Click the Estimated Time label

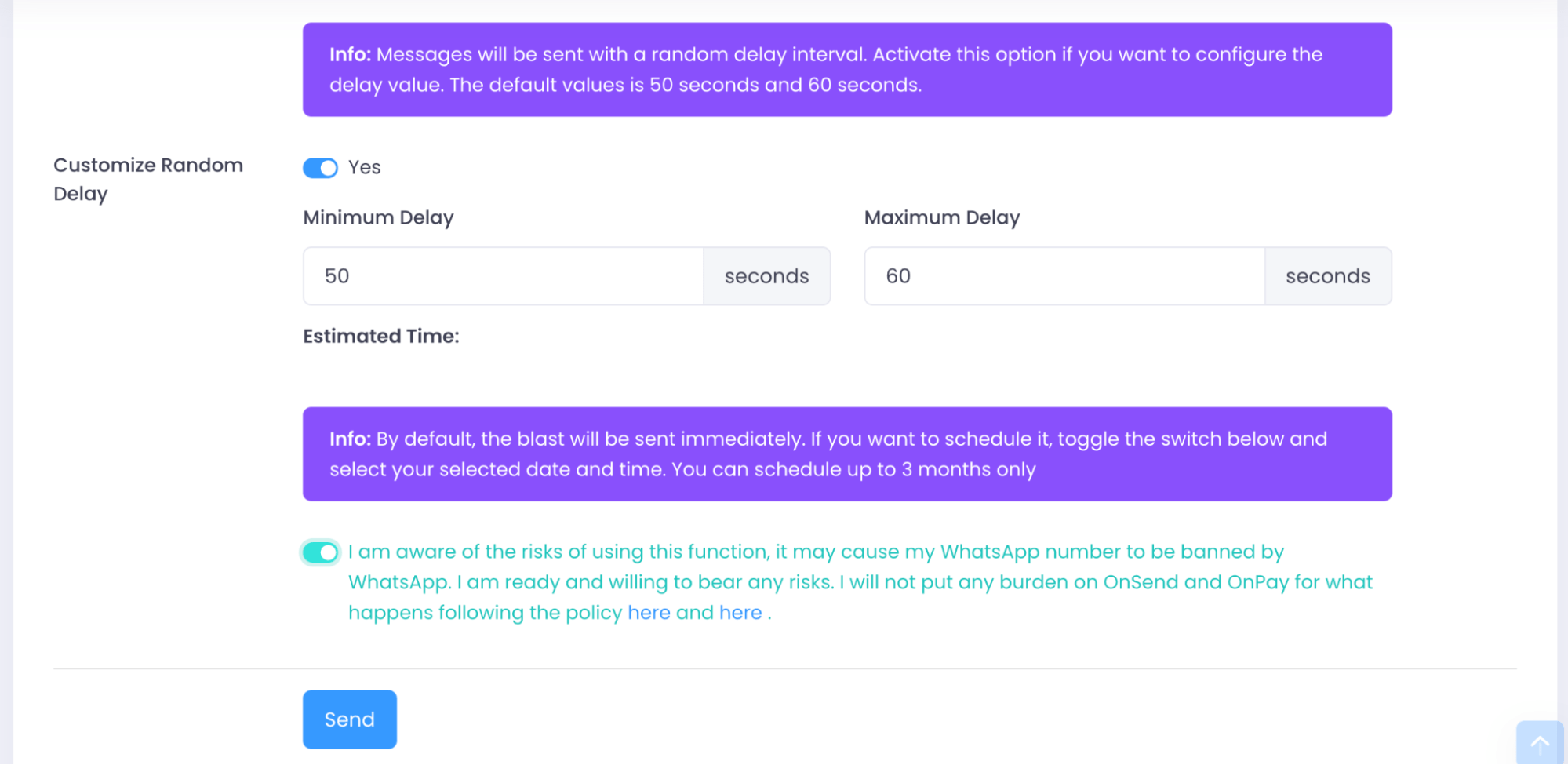[381, 336]
